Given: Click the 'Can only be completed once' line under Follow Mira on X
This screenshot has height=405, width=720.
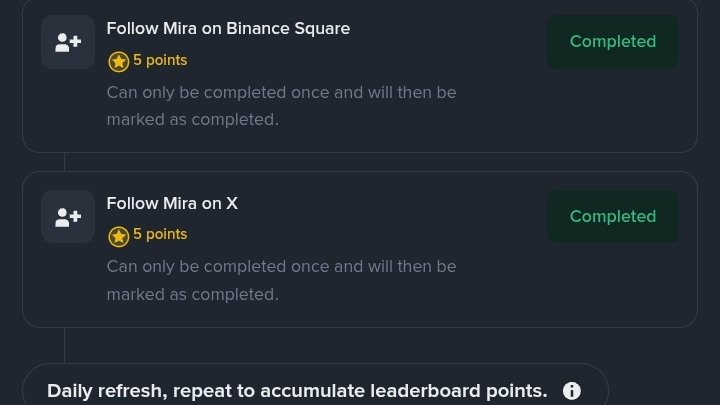Looking at the screenshot, I should [x=281, y=268].
